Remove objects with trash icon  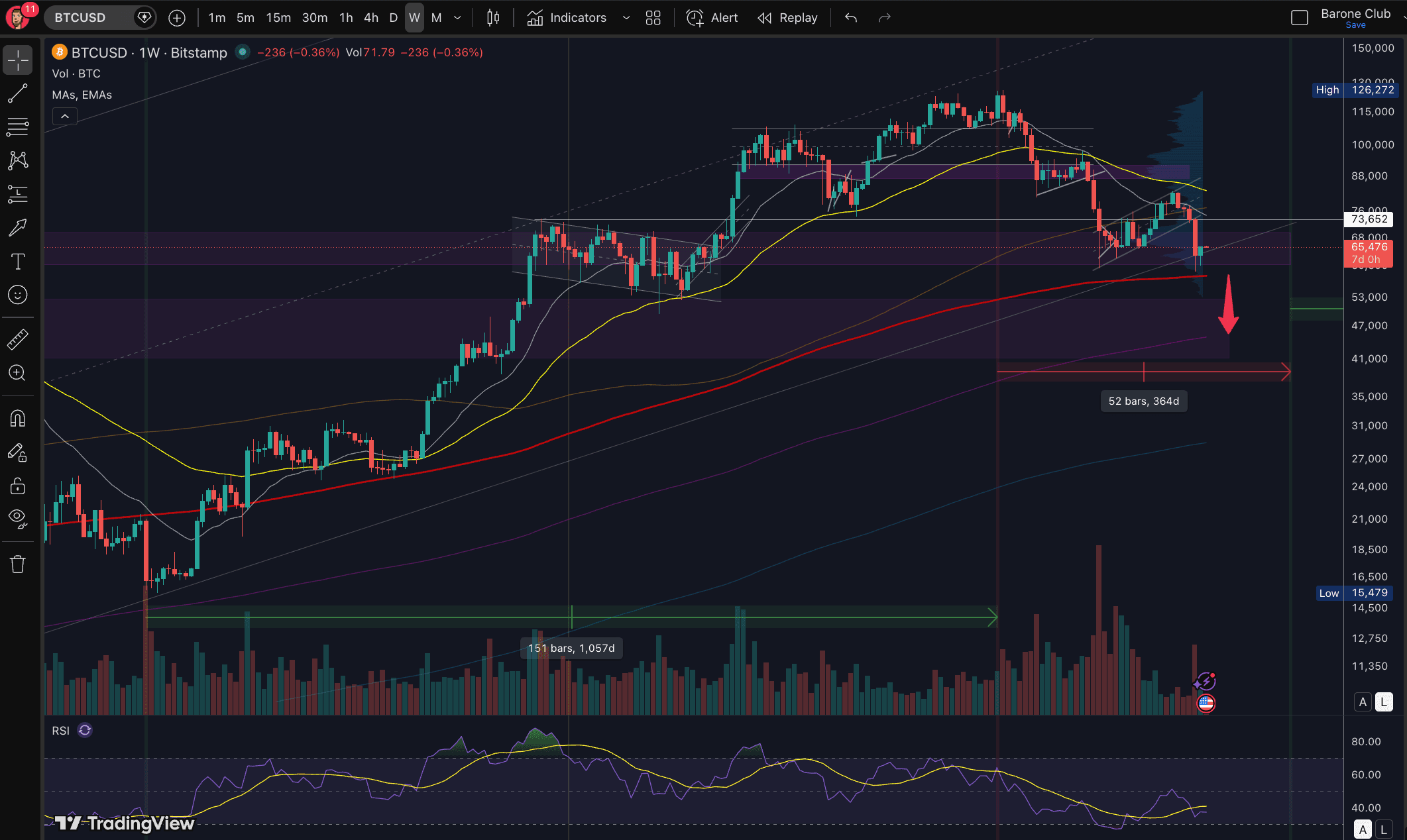click(18, 564)
